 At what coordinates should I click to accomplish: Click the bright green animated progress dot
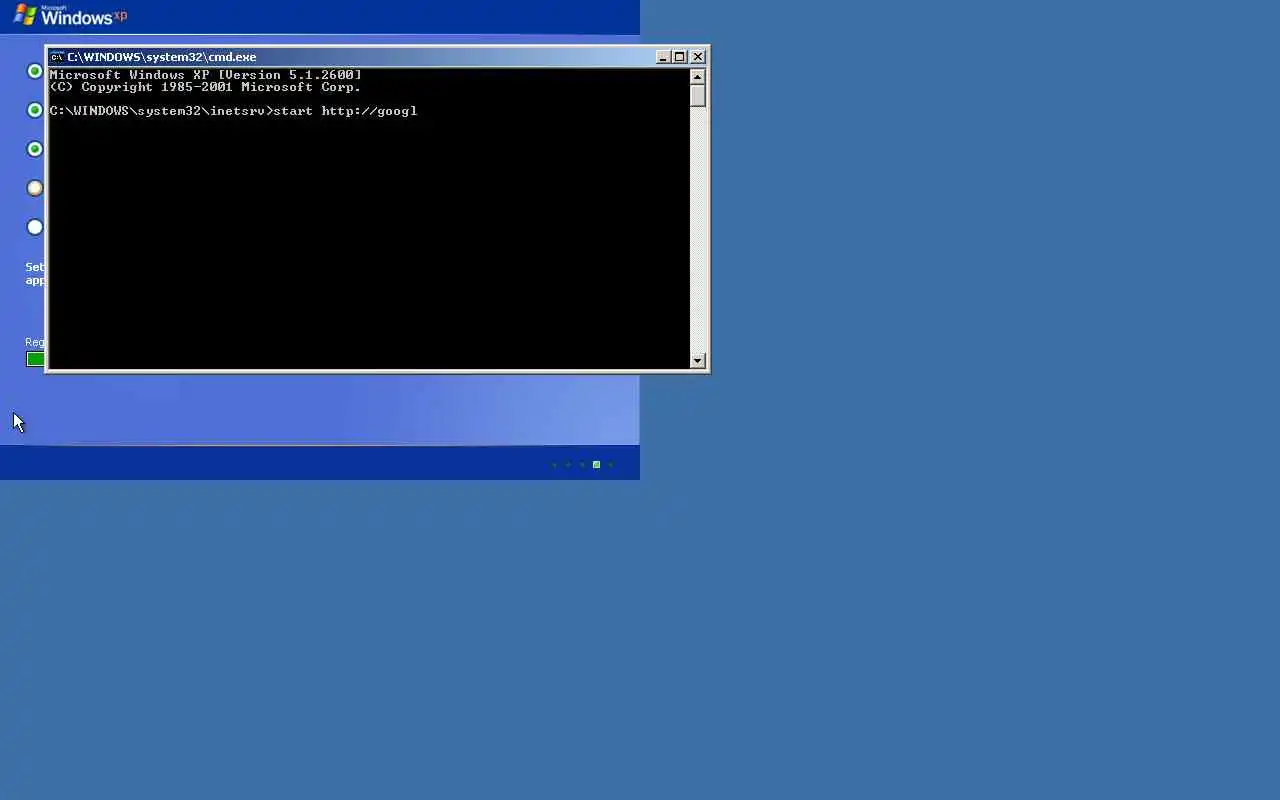coord(596,464)
